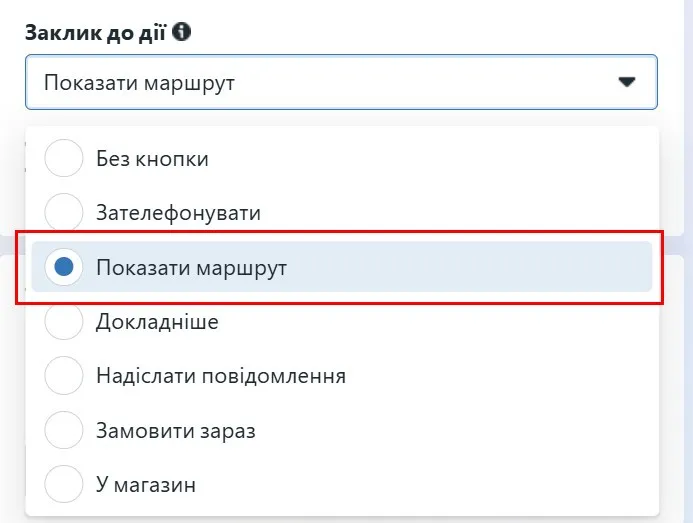Select the Надіслати повідомлення option text
Viewport: 693px width, 523px height.
[220, 376]
